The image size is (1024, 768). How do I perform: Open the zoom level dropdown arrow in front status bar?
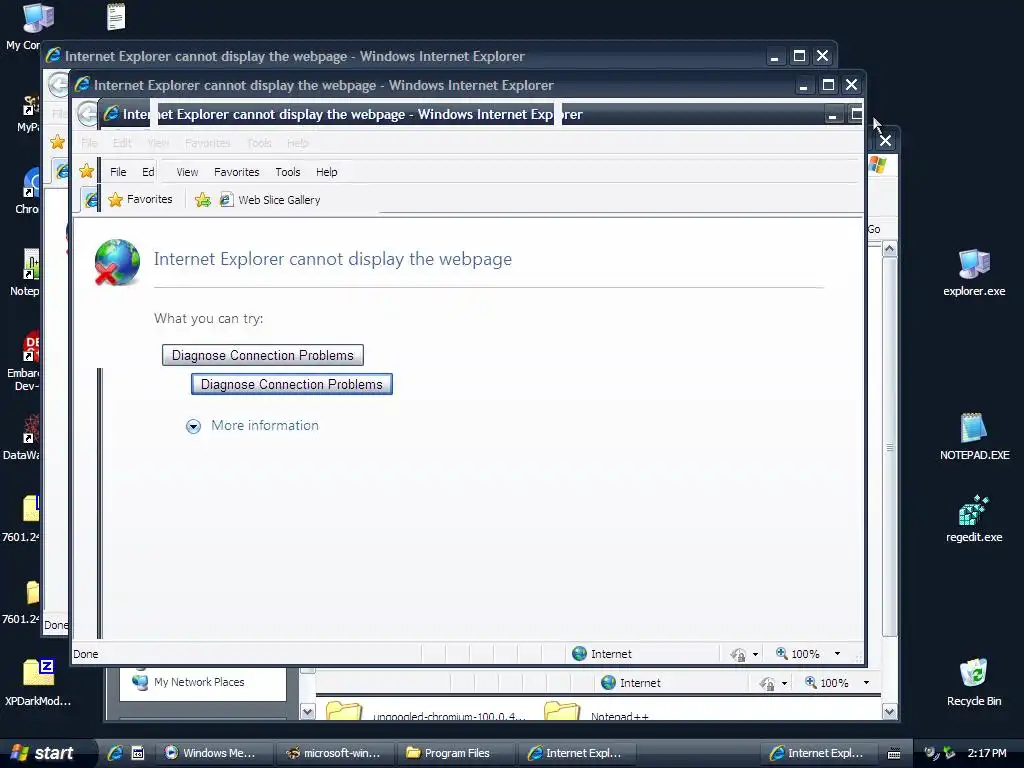point(837,654)
